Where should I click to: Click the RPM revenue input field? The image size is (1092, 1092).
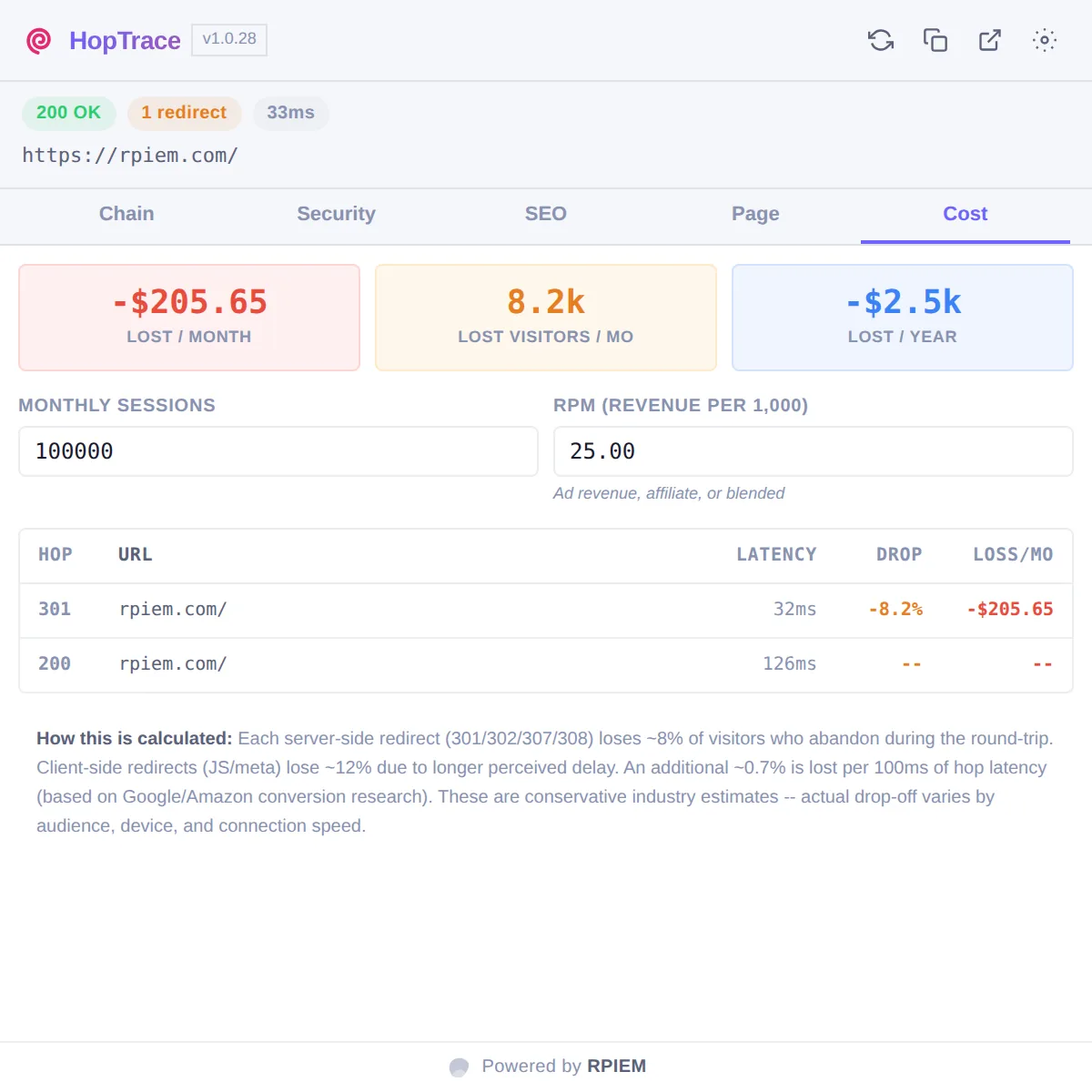coord(814,451)
